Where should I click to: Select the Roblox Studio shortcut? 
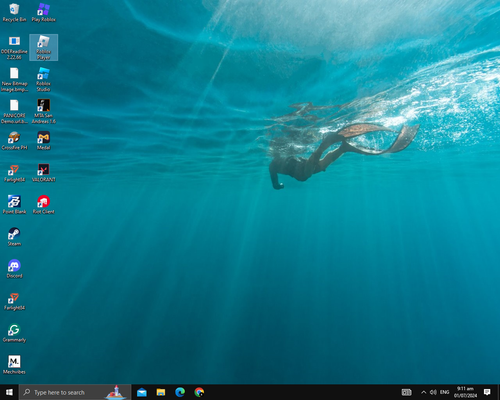(43, 79)
